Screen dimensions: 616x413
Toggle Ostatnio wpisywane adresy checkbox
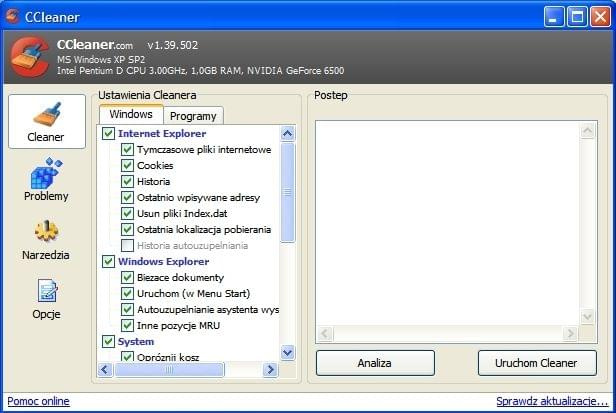(x=127, y=197)
